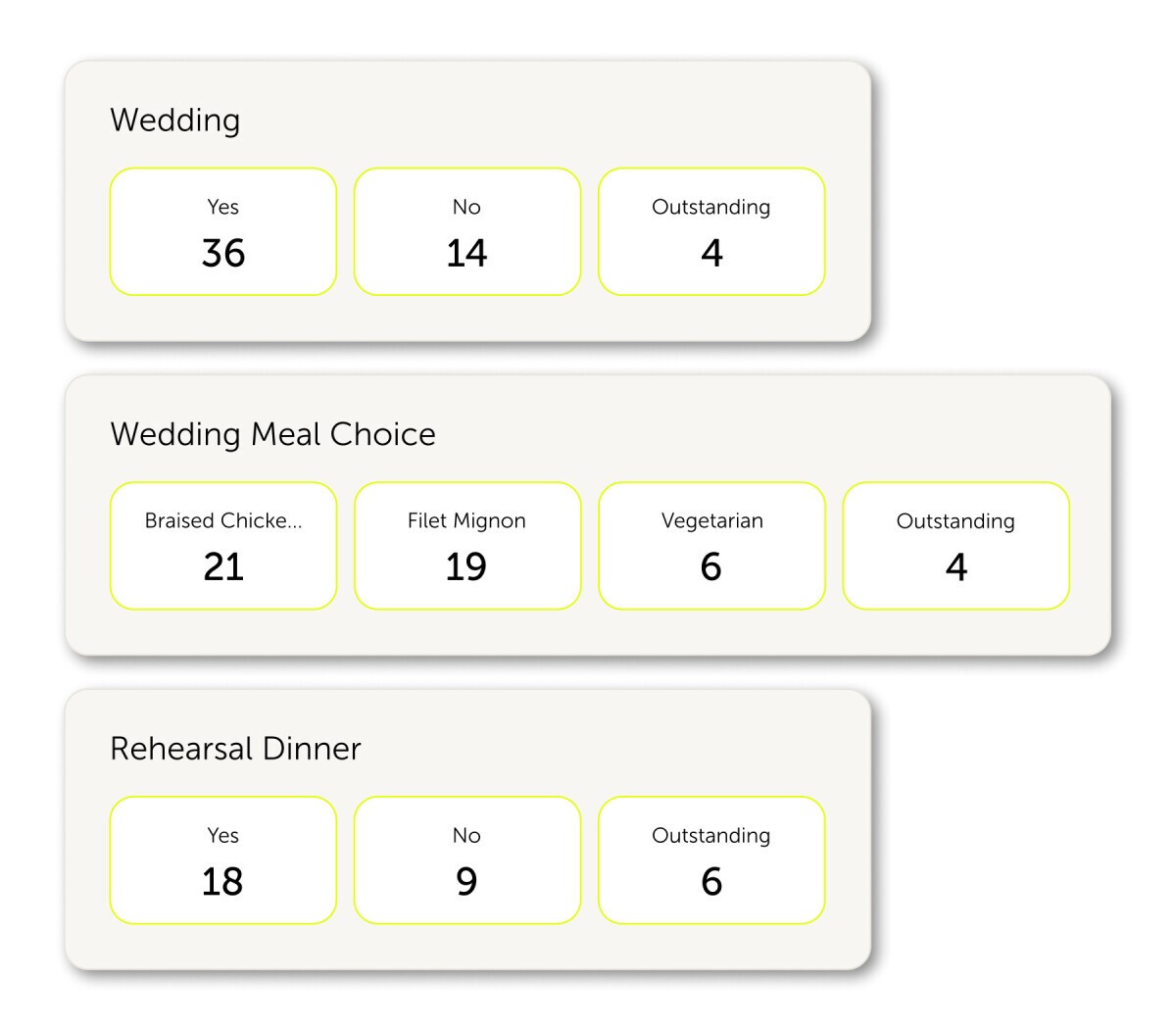View Outstanding responses in the Wedding section
The height and width of the screenshot is (1029, 1176).
[711, 231]
